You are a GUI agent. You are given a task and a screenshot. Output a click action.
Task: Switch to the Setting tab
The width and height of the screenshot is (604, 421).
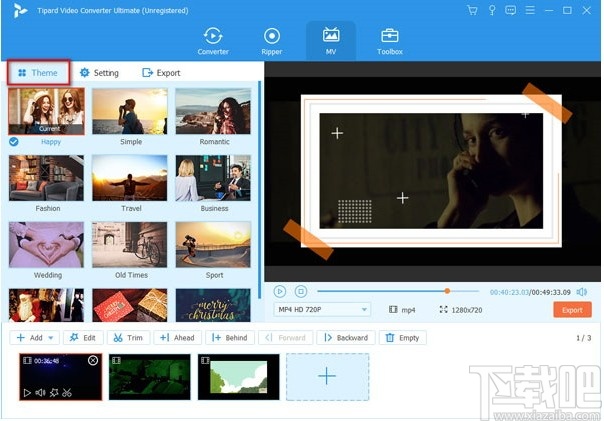coord(99,73)
